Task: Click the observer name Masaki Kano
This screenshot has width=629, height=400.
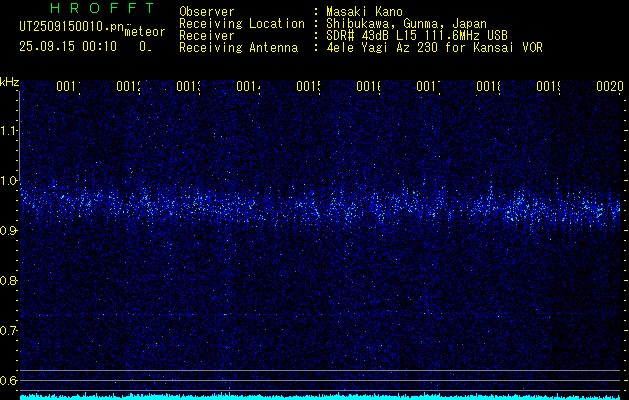Action: point(364,11)
